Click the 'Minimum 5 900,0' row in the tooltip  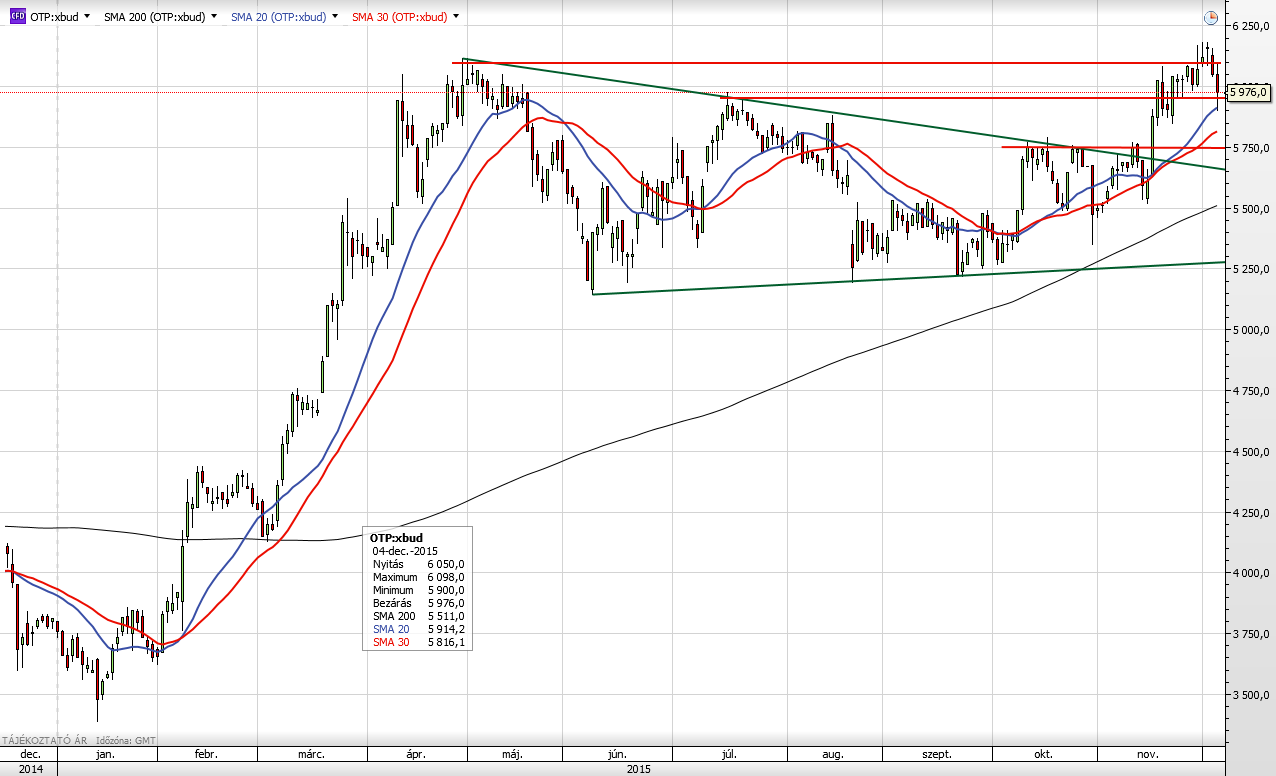(418, 590)
